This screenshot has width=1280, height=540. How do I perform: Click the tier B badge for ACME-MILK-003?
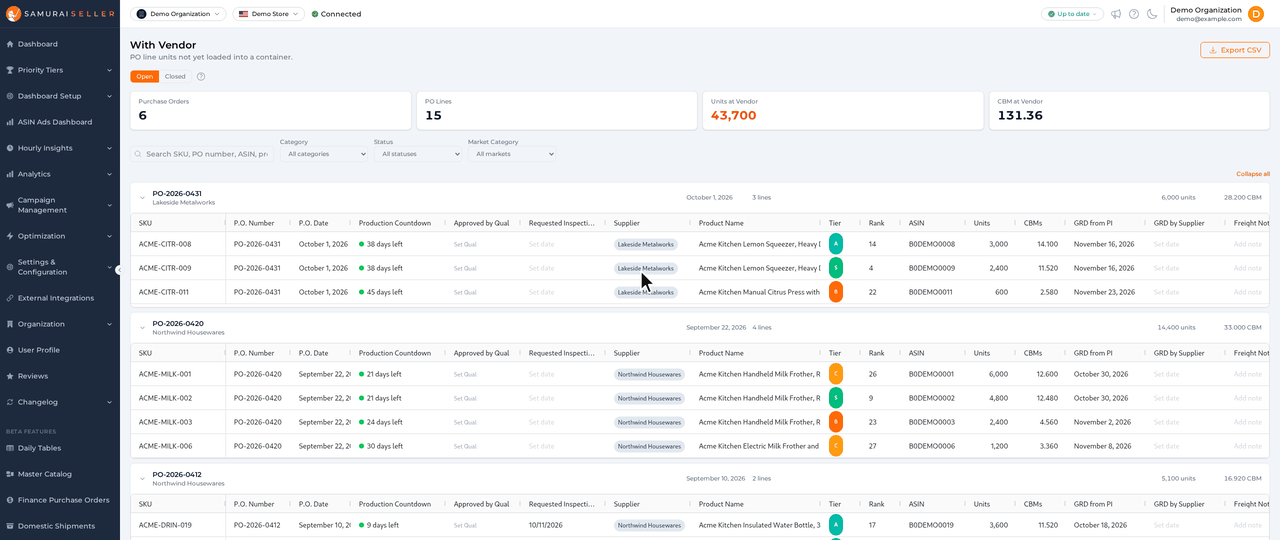tap(836, 422)
